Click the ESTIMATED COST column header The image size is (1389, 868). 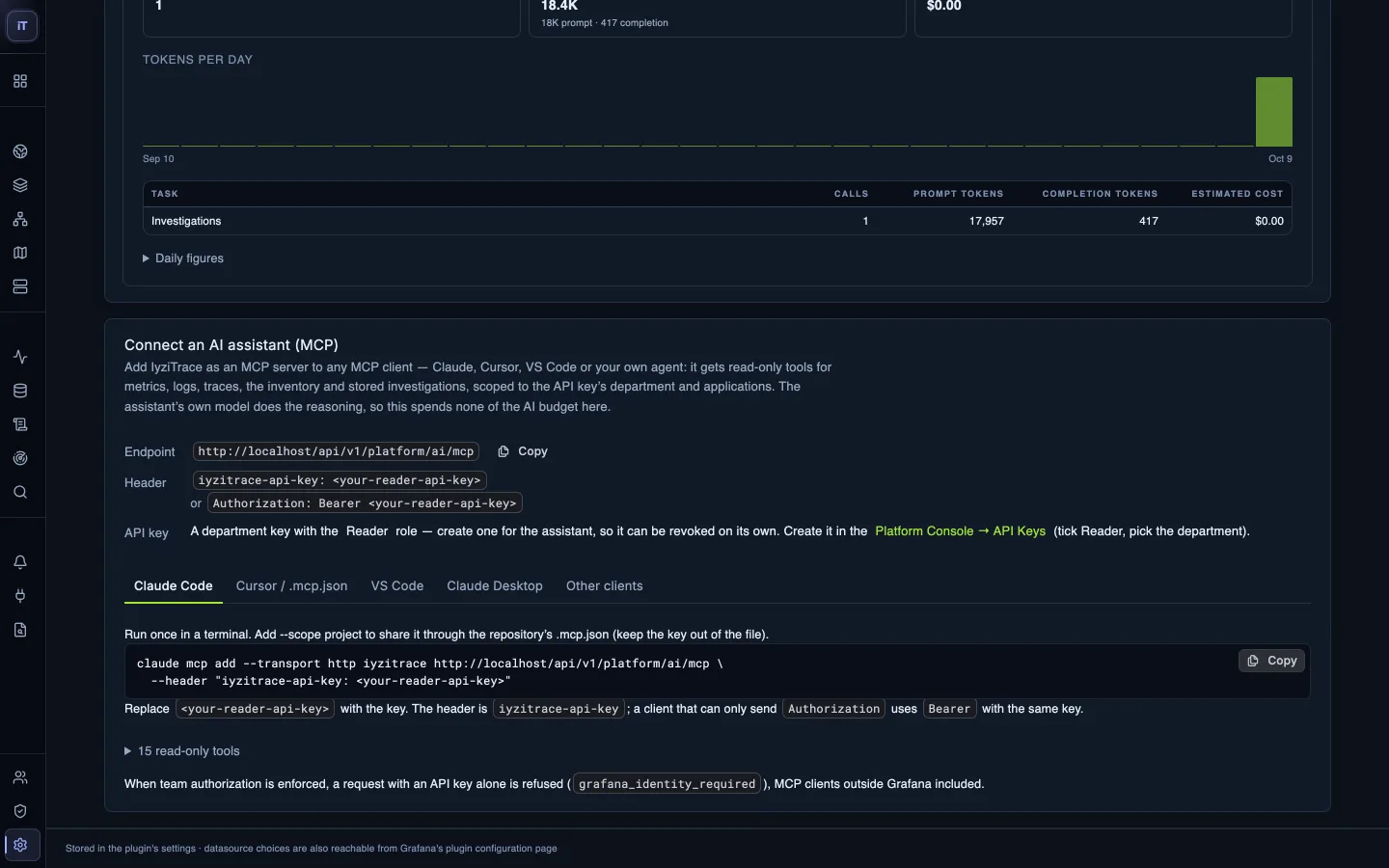[x=1237, y=194]
